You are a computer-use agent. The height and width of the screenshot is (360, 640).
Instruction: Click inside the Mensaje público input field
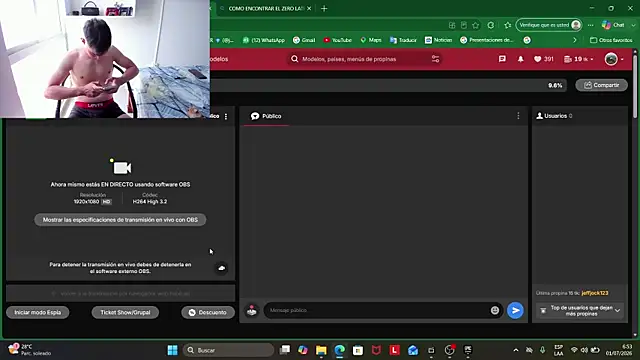pos(378,310)
